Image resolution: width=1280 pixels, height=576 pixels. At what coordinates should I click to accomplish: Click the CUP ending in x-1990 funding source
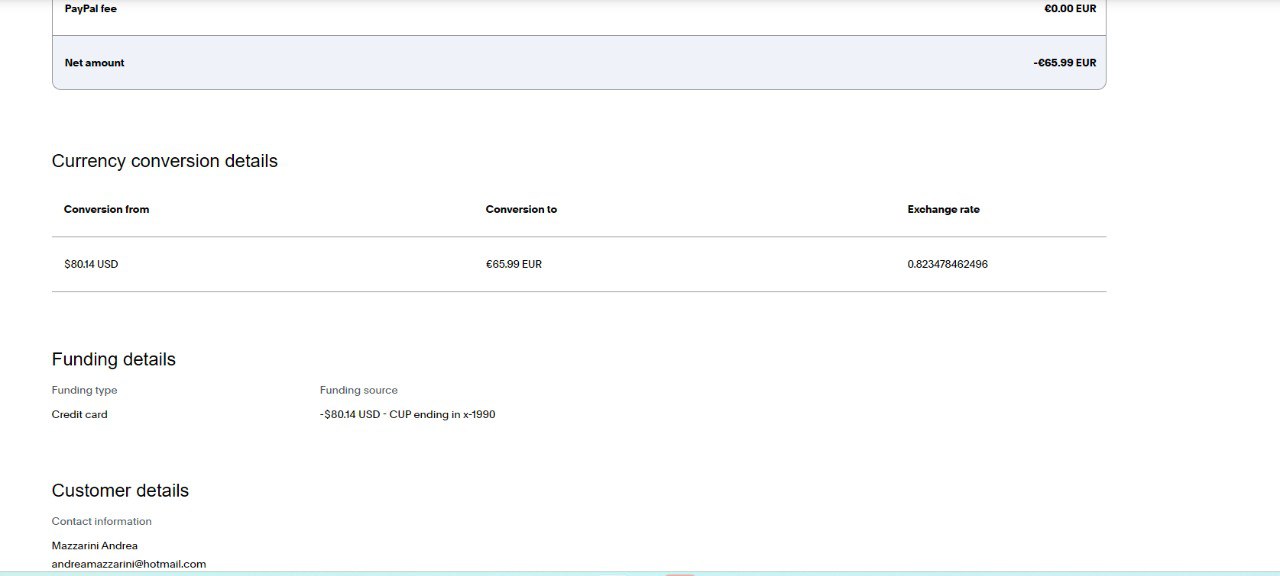[441, 415]
